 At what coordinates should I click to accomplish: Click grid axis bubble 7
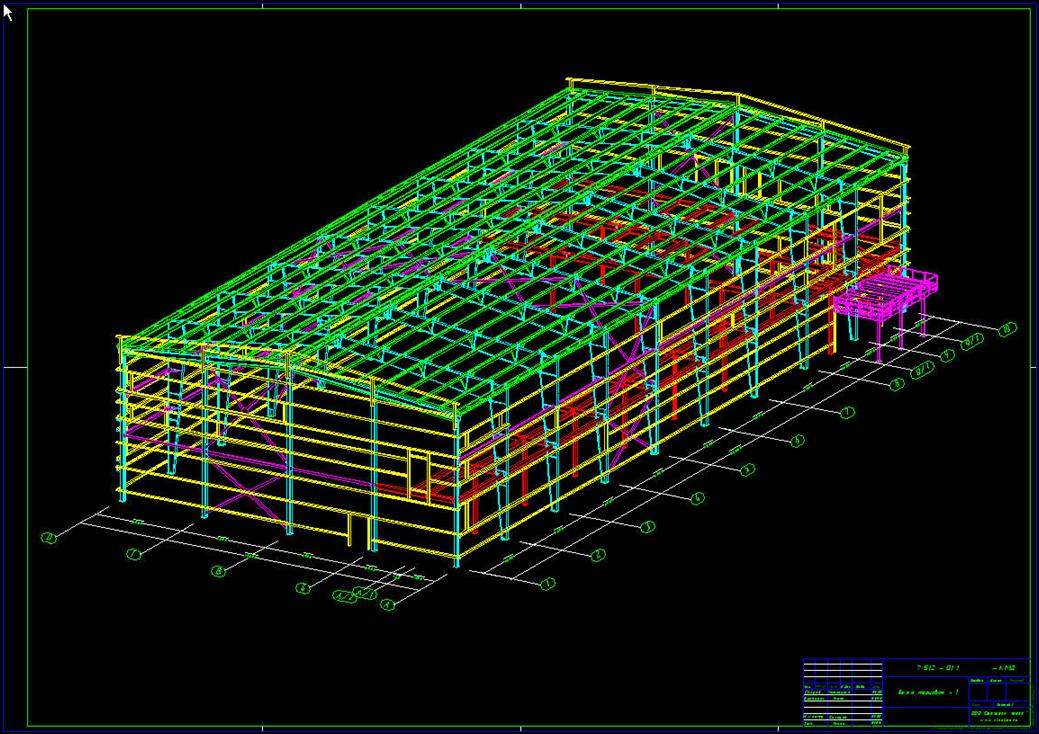pos(847,412)
